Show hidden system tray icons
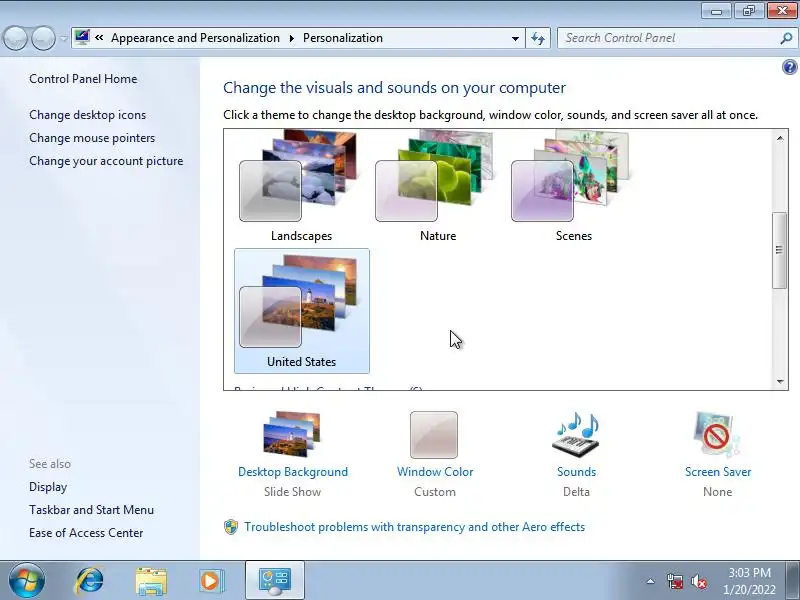This screenshot has width=800, height=600. 651,581
